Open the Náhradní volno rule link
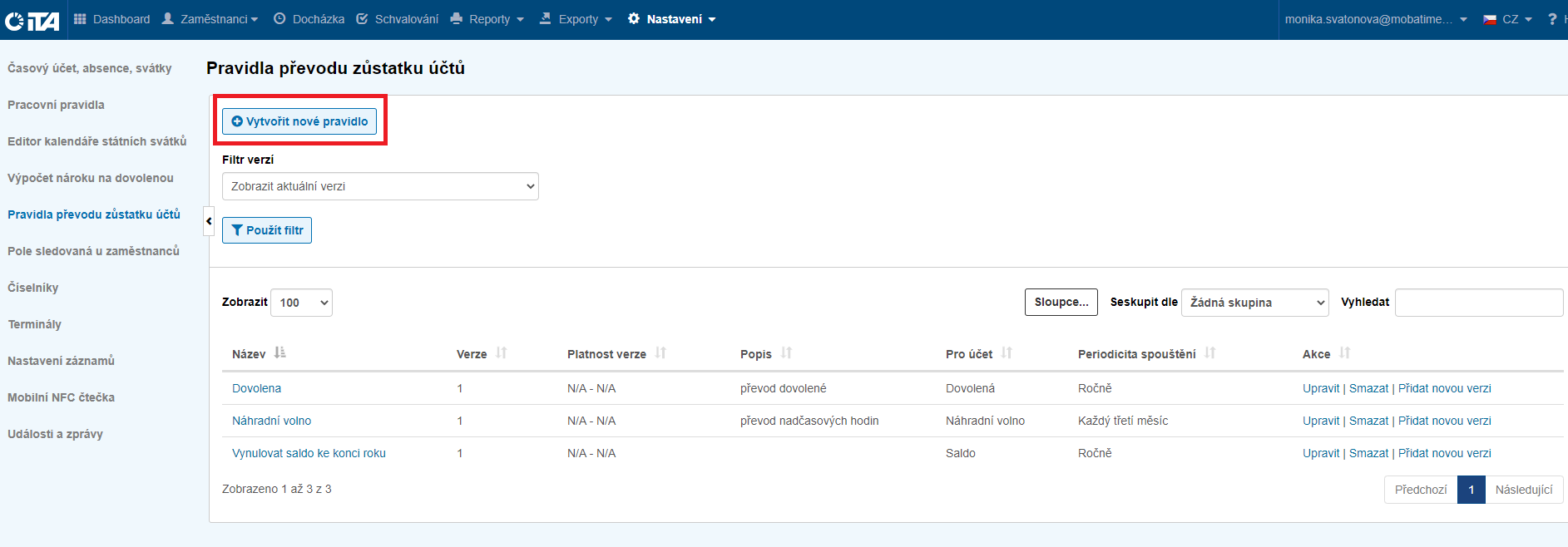Viewport: 1568px width, 547px height. click(x=271, y=421)
